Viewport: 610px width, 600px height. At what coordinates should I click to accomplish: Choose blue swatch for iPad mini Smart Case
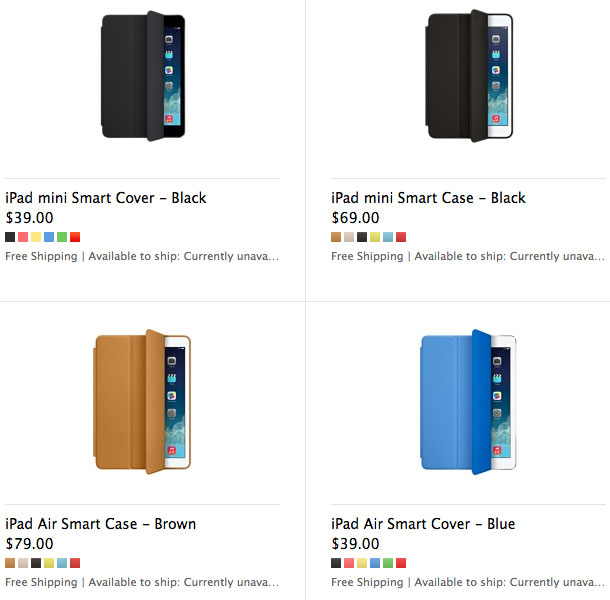[x=388, y=237]
